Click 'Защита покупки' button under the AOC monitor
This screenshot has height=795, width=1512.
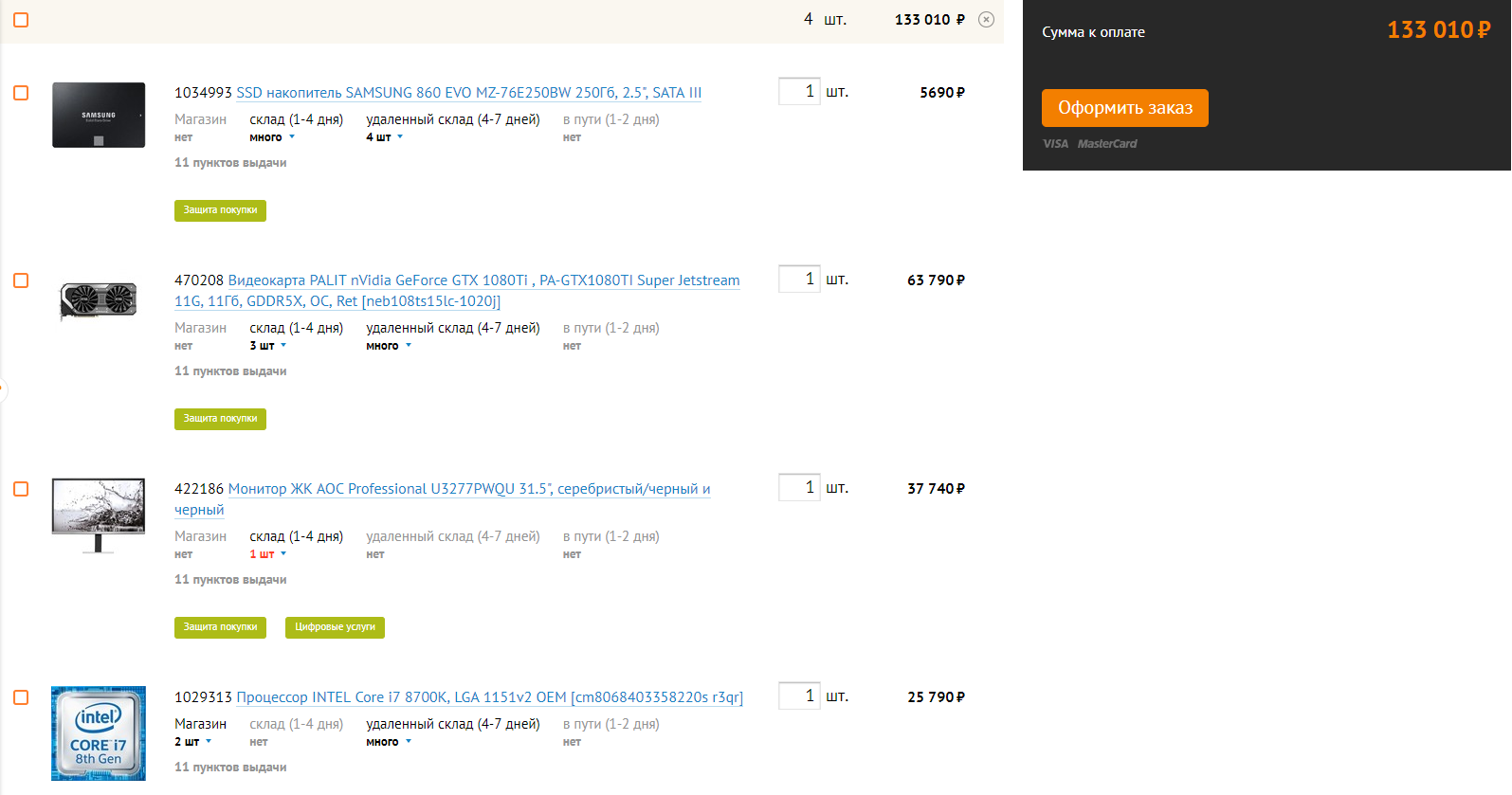(220, 627)
